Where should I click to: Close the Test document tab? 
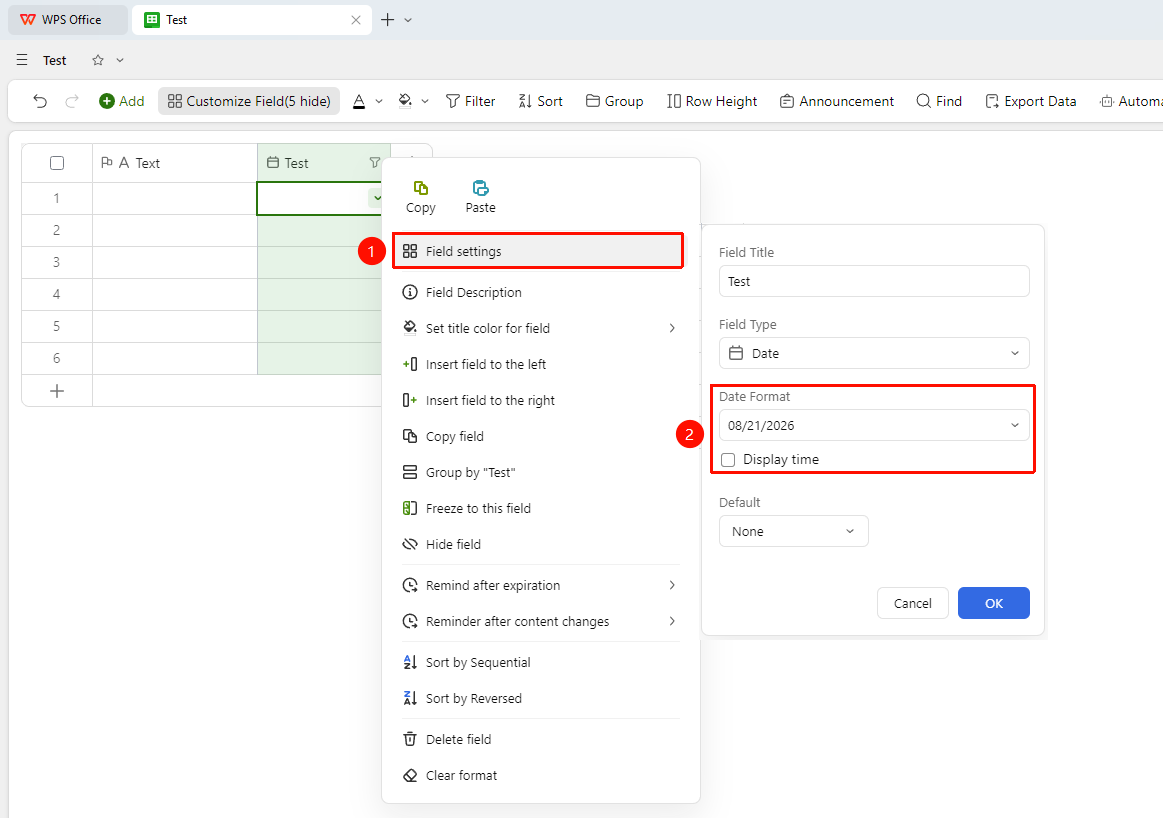coord(356,20)
